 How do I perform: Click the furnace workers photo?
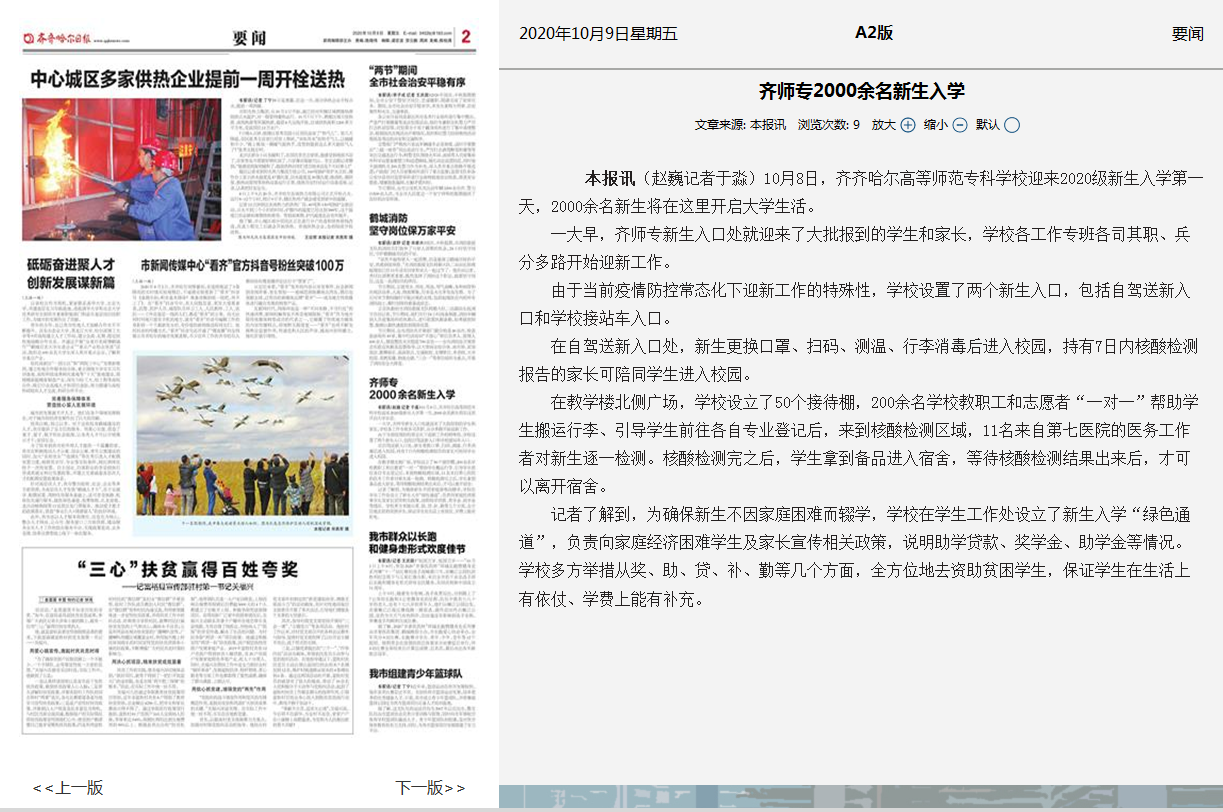tap(121, 169)
